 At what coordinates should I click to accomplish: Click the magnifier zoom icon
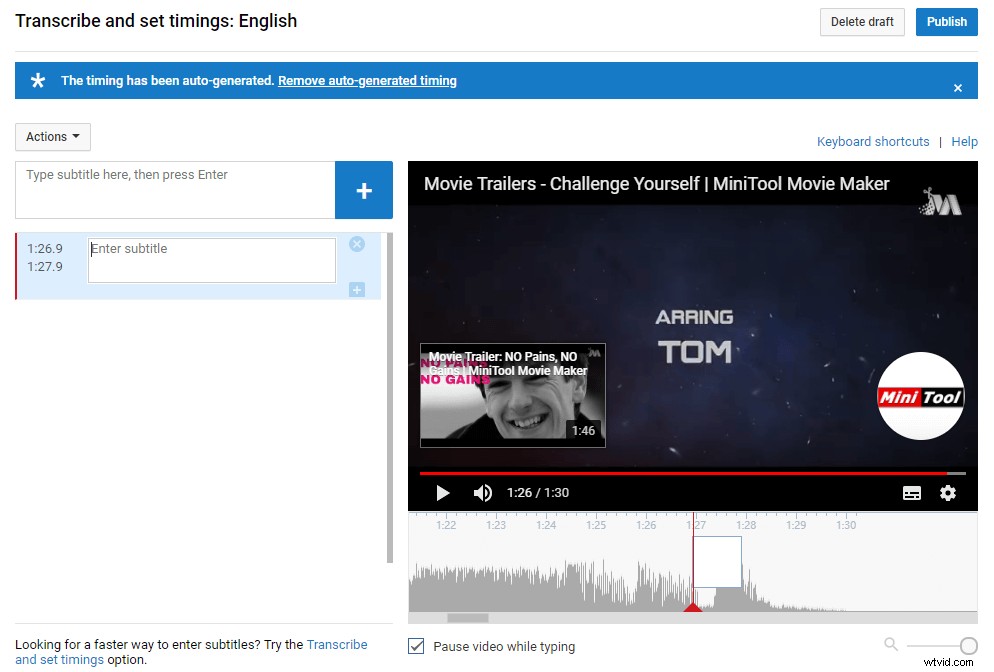click(x=891, y=645)
